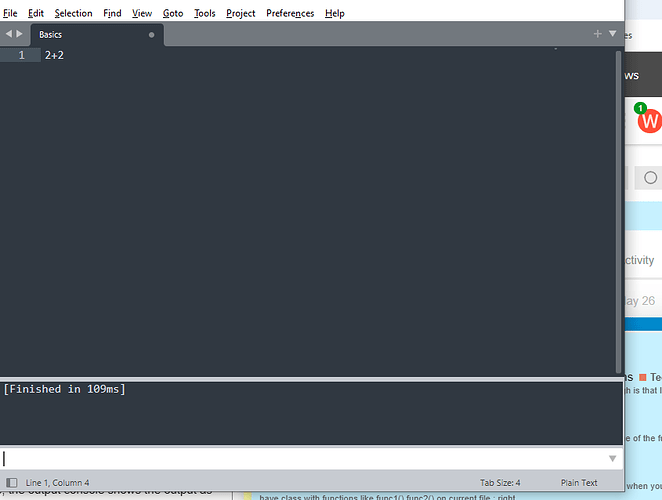
Task: Go to previous tab with left arrow
Action: point(8,33)
